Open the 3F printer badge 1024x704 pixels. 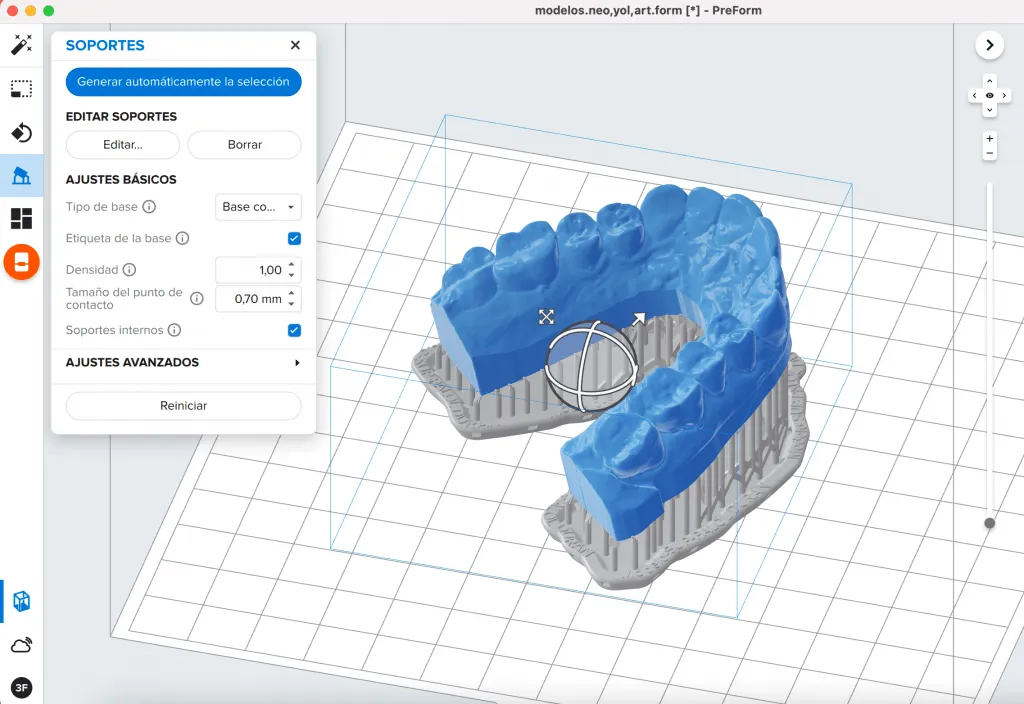tap(22, 687)
